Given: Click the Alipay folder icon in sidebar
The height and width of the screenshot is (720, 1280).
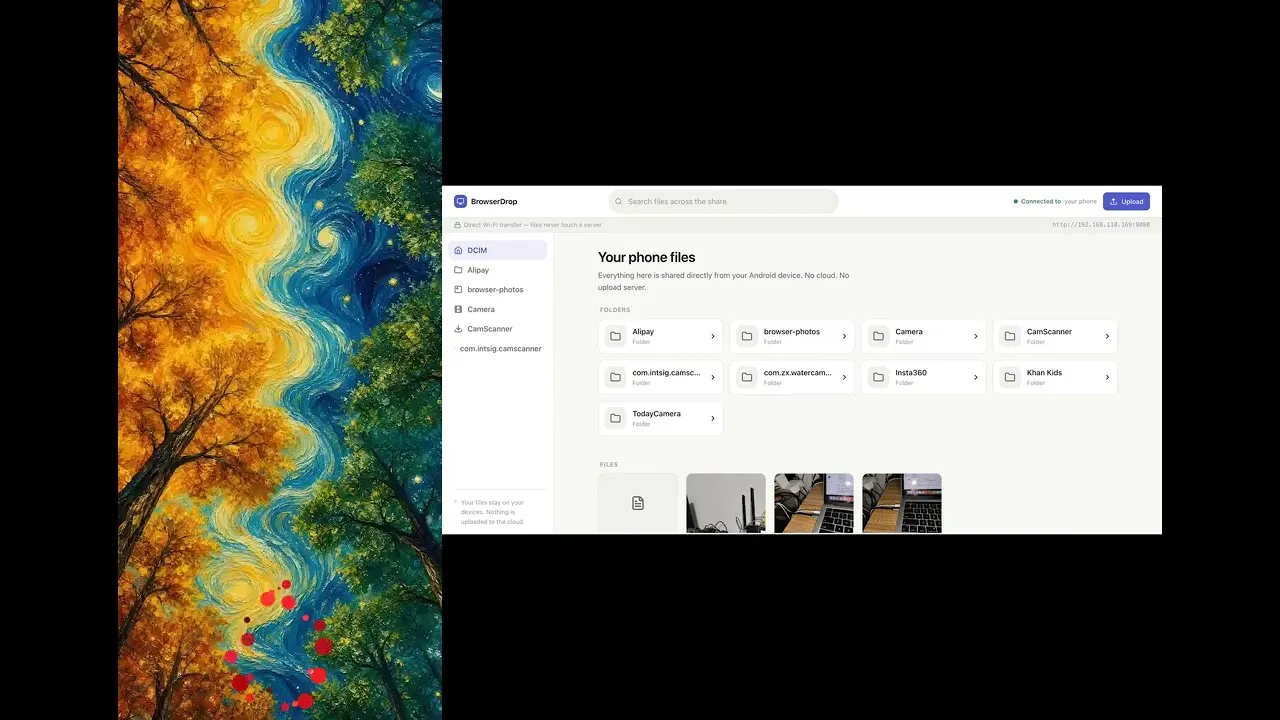Looking at the screenshot, I should (458, 270).
